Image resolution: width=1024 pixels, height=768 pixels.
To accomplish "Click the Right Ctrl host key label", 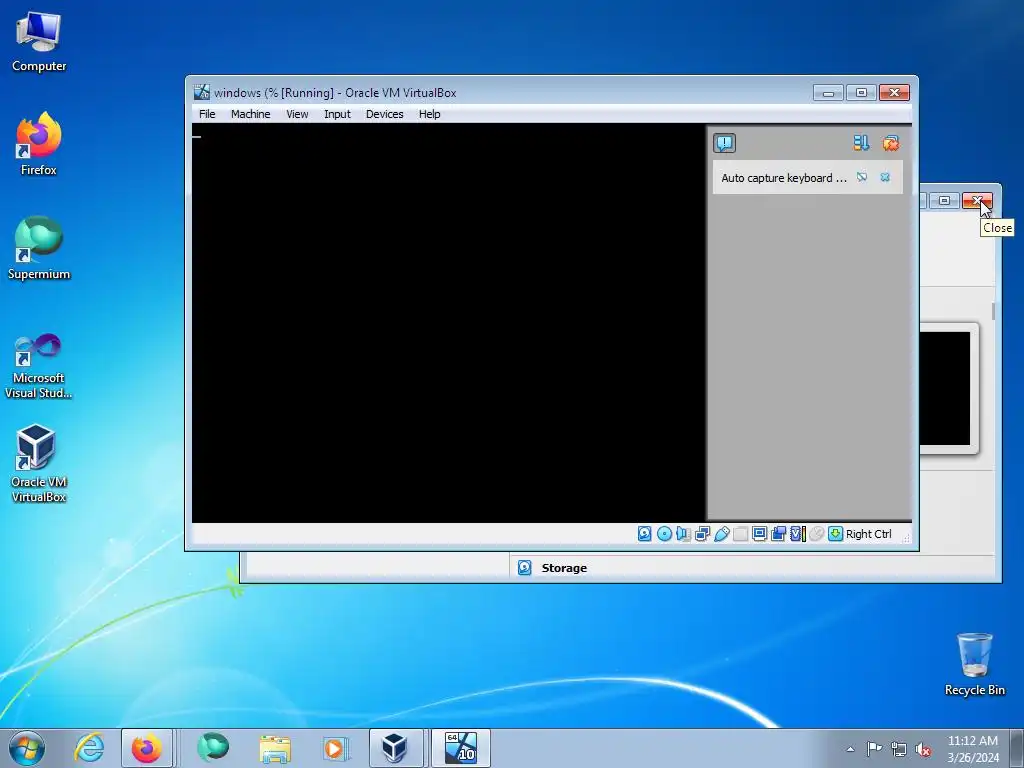I will tap(869, 534).
